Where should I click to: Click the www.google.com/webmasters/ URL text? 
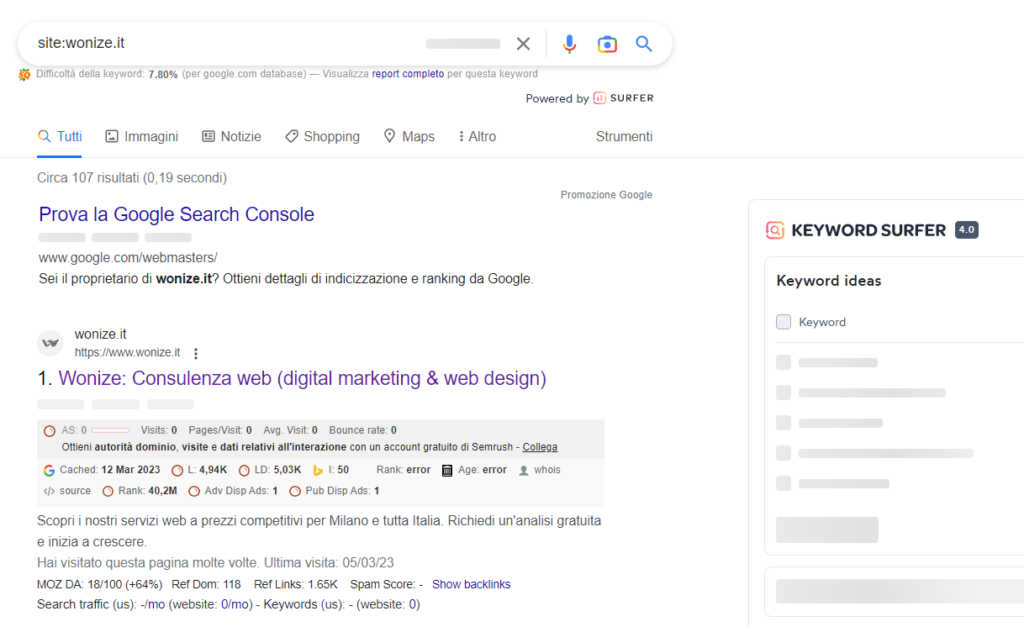click(x=128, y=257)
